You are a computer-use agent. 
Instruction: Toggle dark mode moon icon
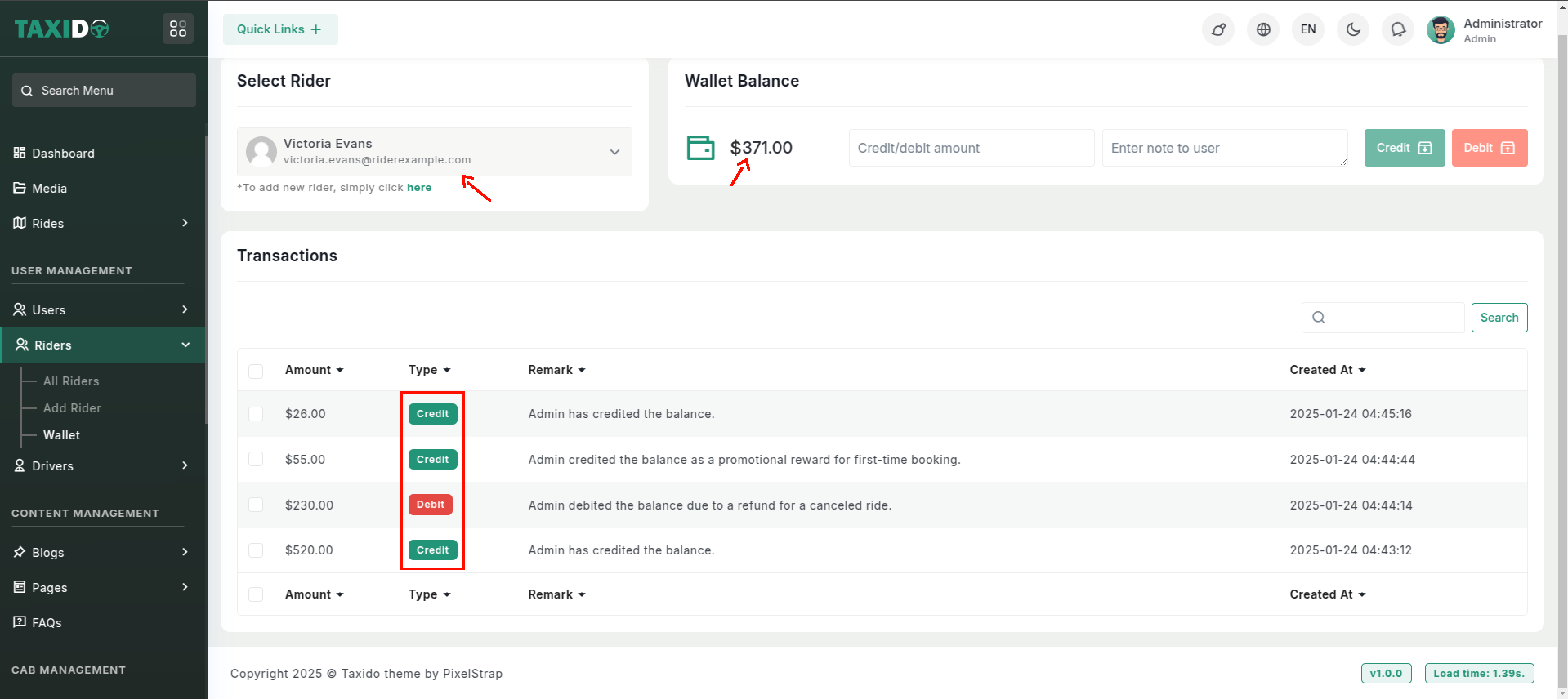coord(1353,29)
